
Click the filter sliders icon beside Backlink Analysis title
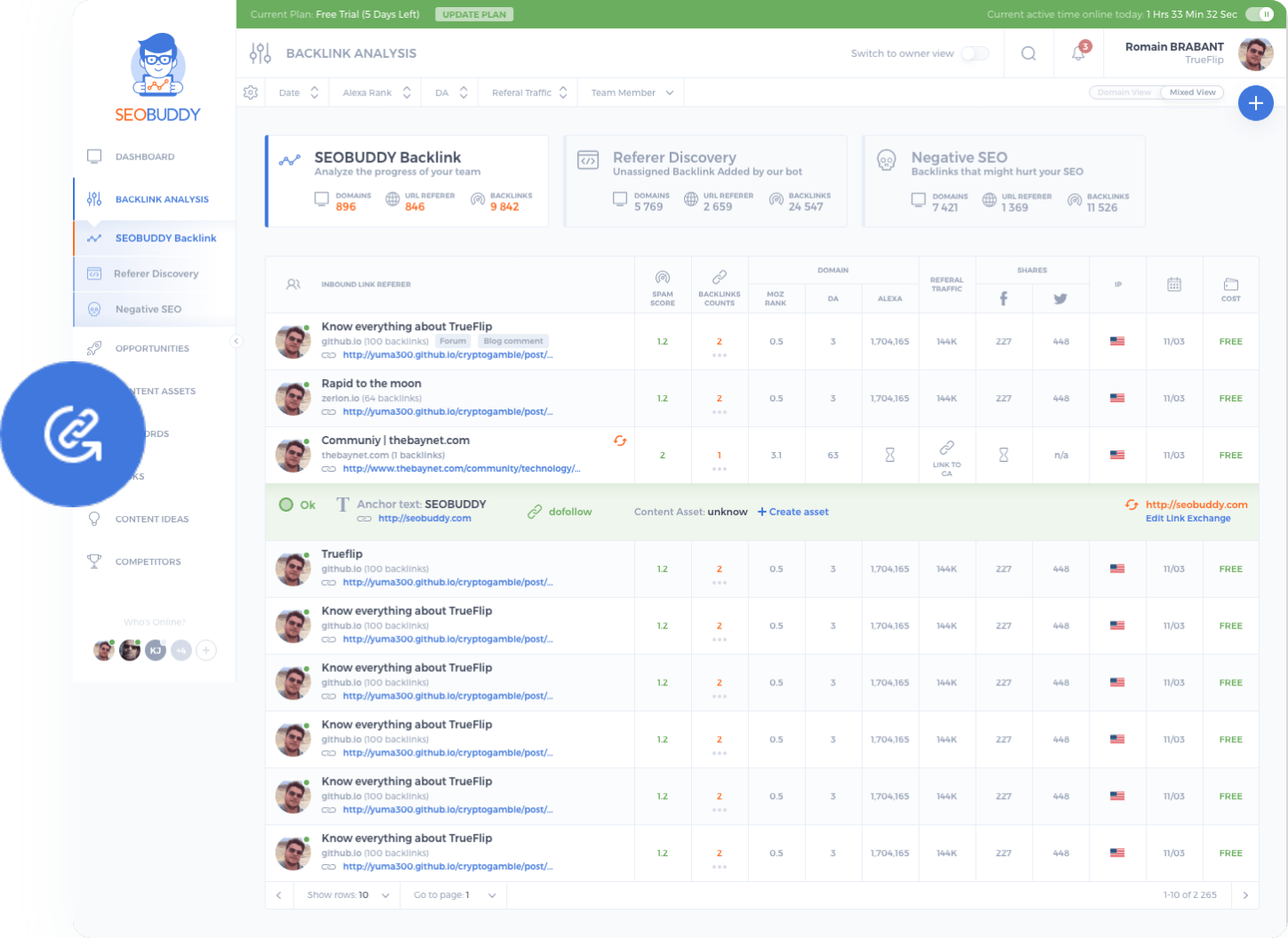[x=260, y=53]
